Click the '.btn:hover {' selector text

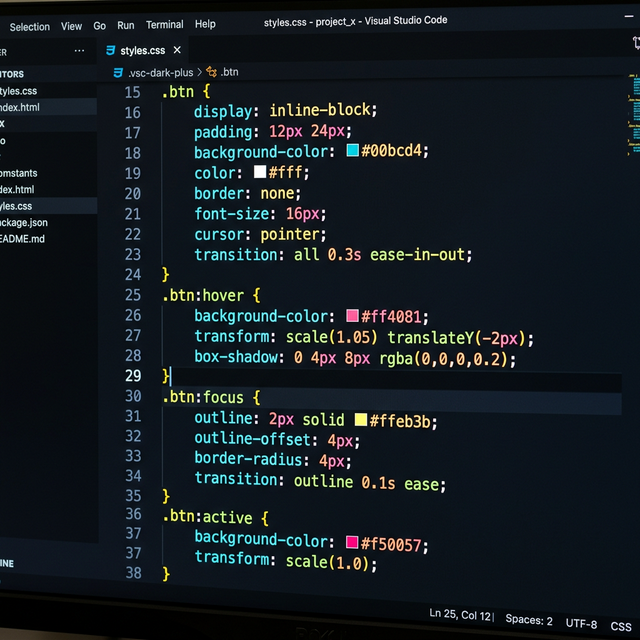(x=211, y=295)
